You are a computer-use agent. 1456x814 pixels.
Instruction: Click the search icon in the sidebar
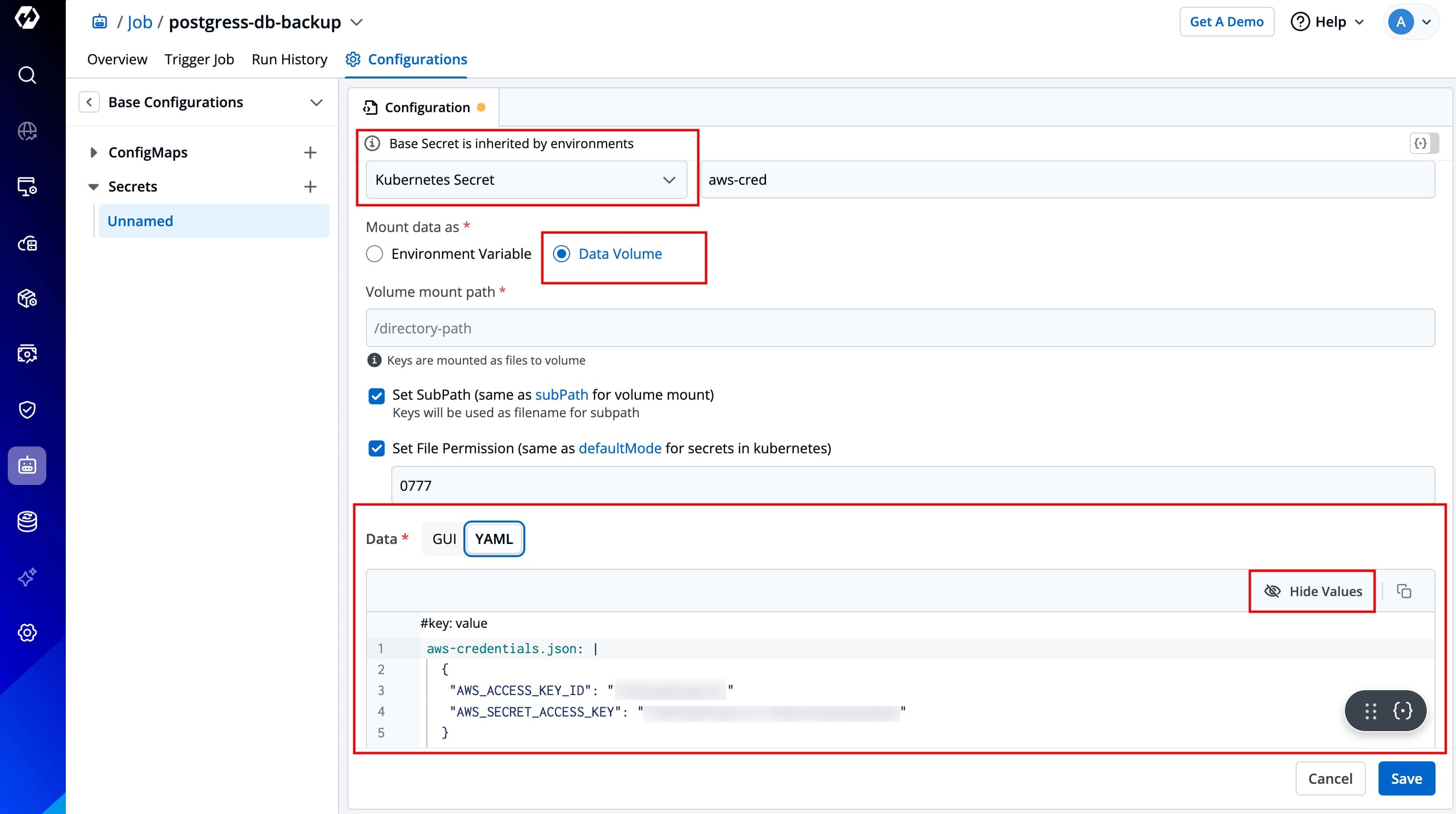pos(27,75)
